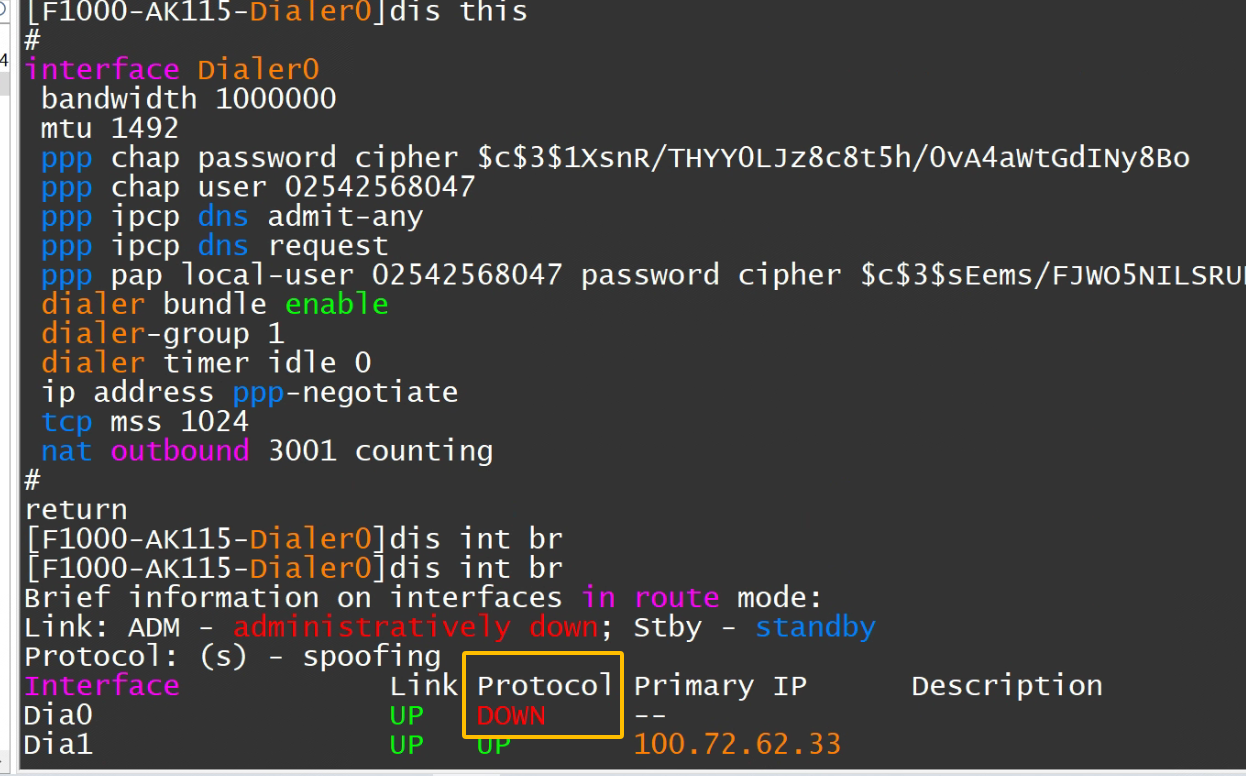Image resolution: width=1246 pixels, height=776 pixels.
Task: Click the bandwidth 1000000 value
Action: point(276,99)
